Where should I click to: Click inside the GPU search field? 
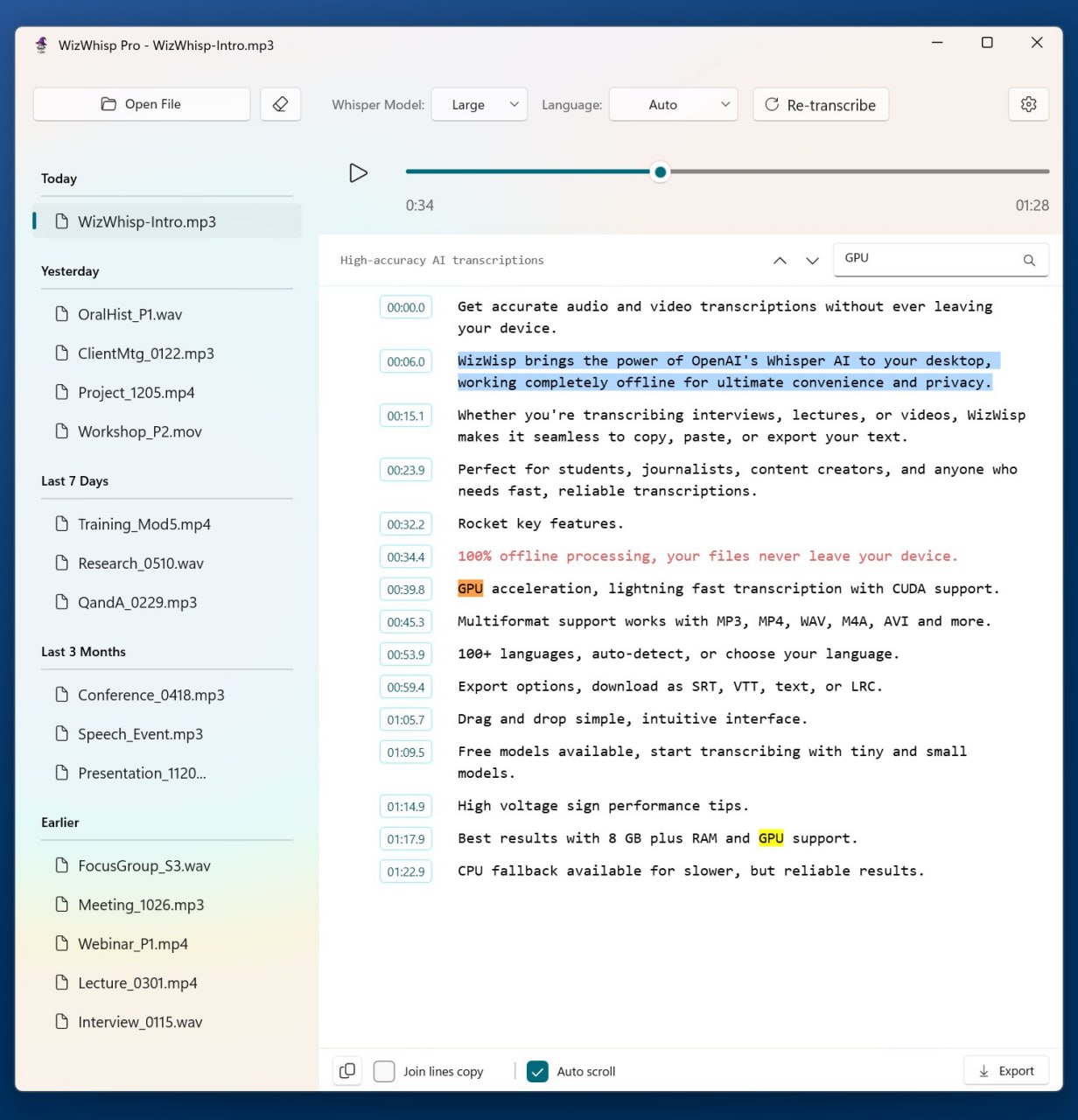(927, 258)
